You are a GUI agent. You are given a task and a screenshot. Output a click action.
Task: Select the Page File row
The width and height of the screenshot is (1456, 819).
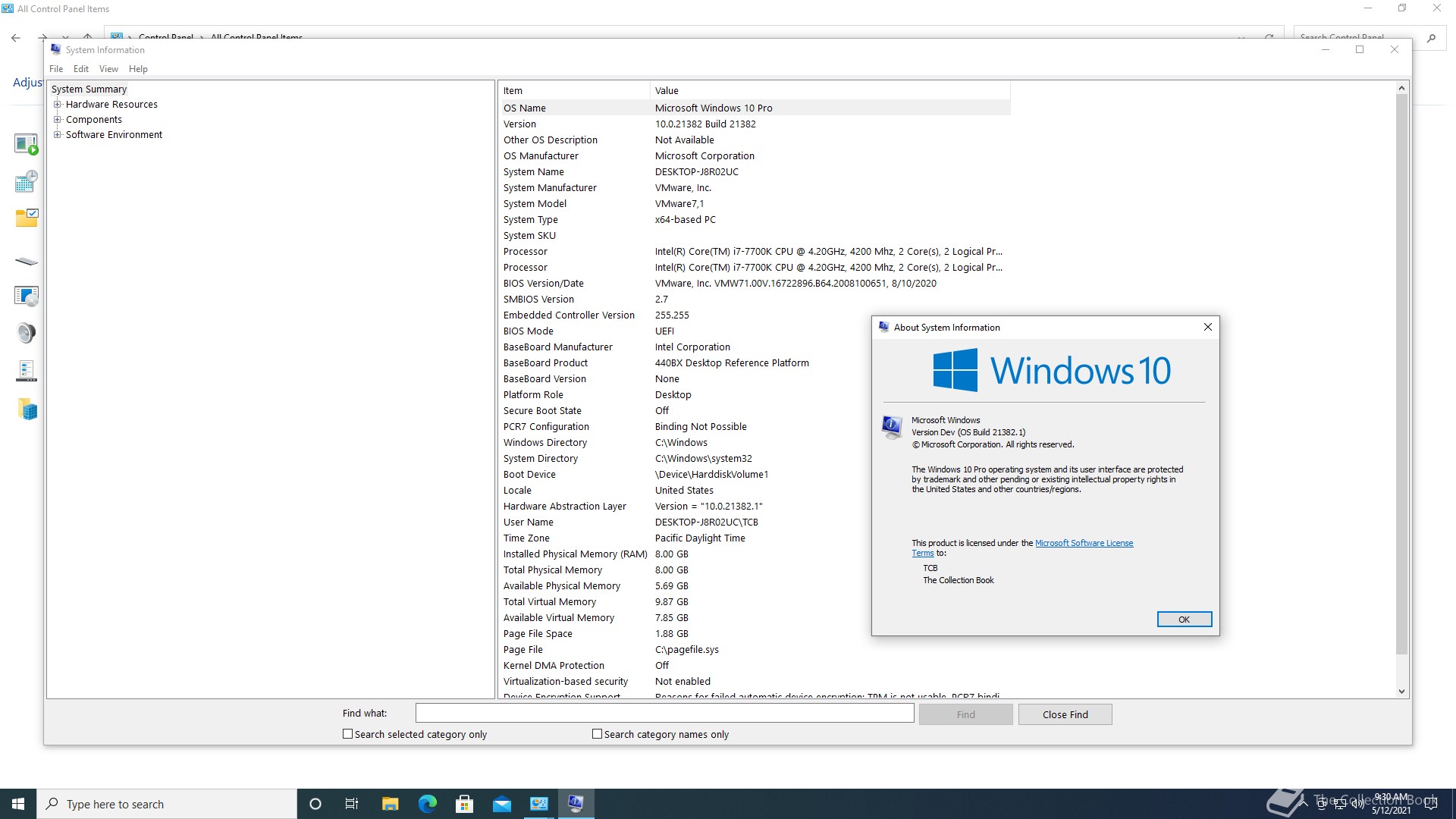(x=755, y=650)
